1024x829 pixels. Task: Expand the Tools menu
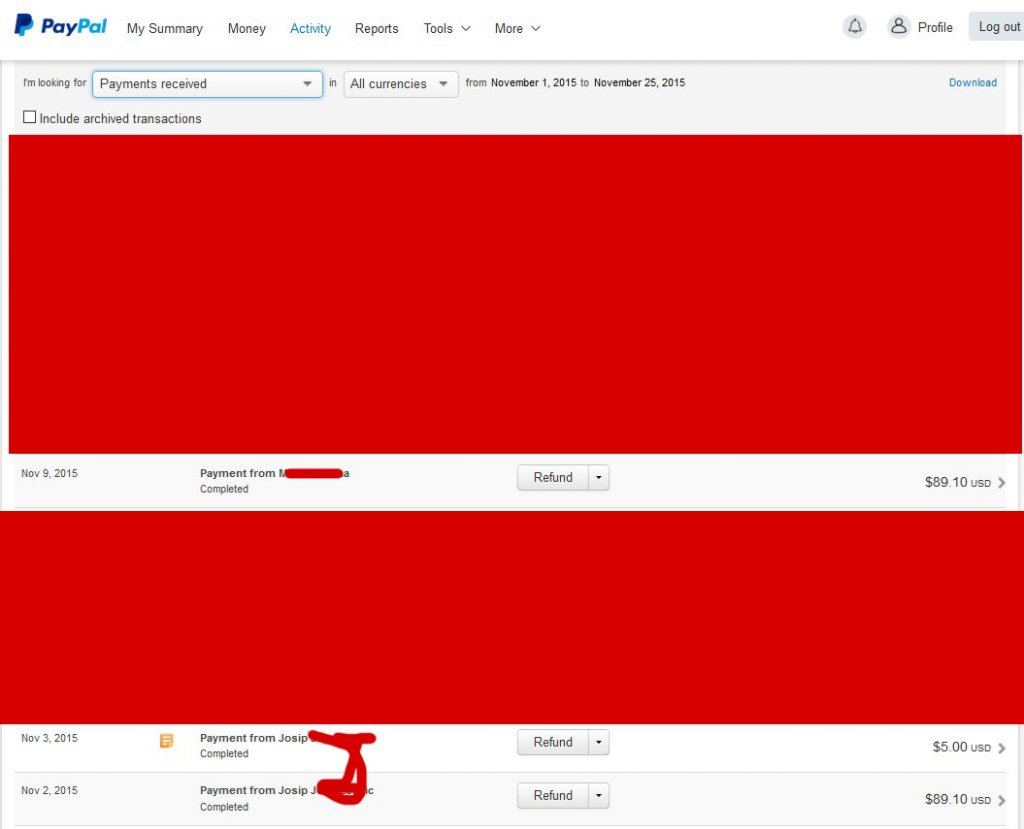(x=447, y=29)
